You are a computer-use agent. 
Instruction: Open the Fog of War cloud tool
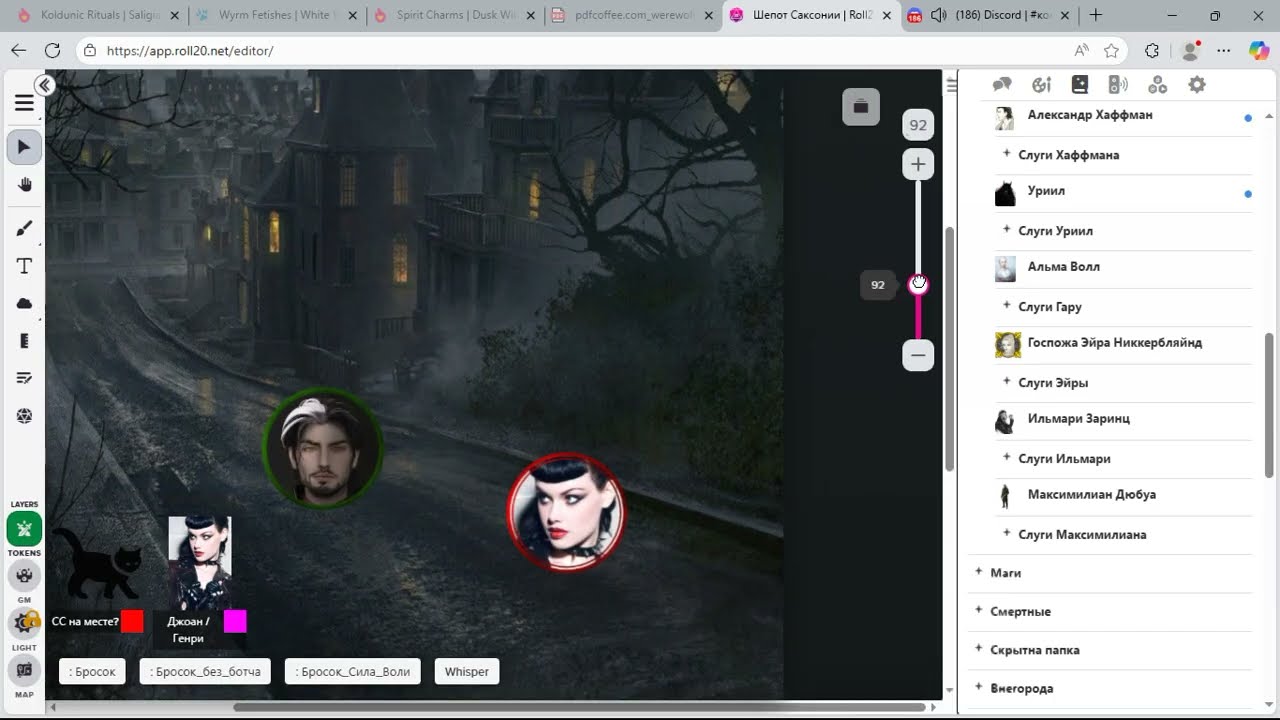pos(24,303)
